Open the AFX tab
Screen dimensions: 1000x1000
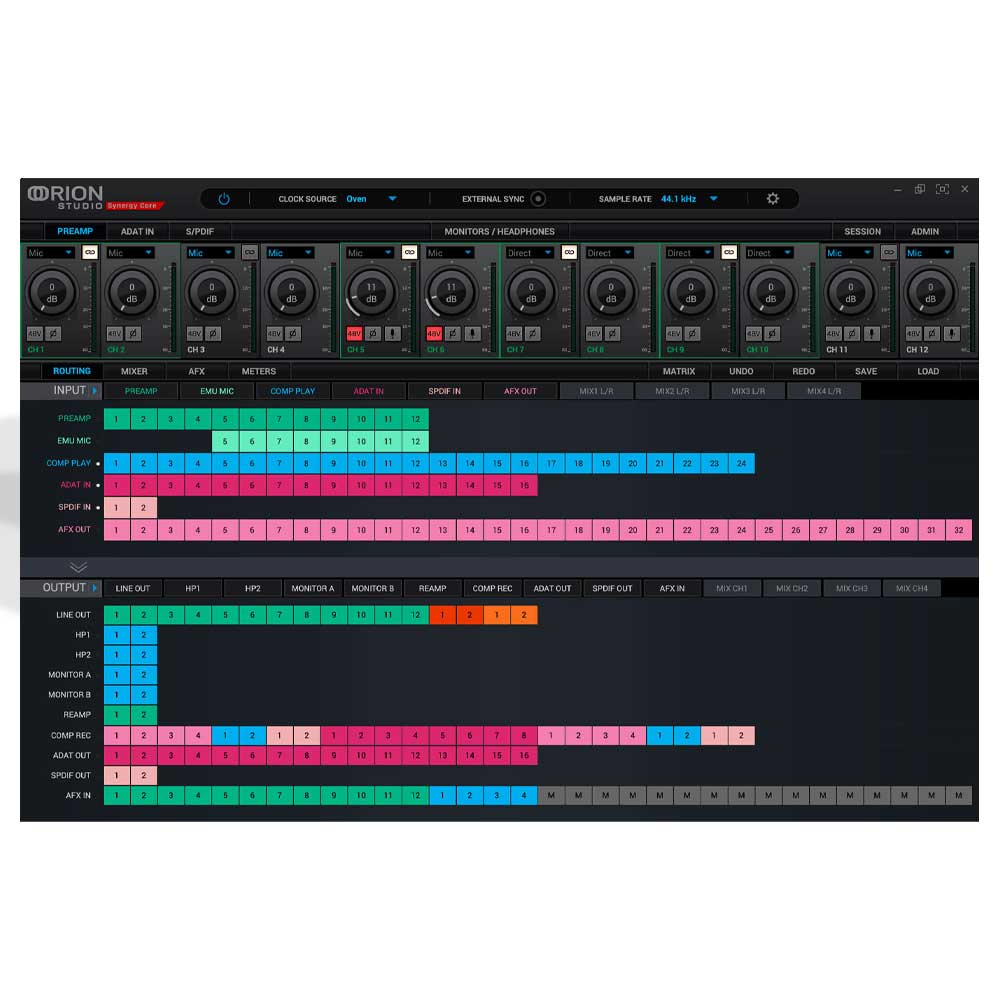196,371
